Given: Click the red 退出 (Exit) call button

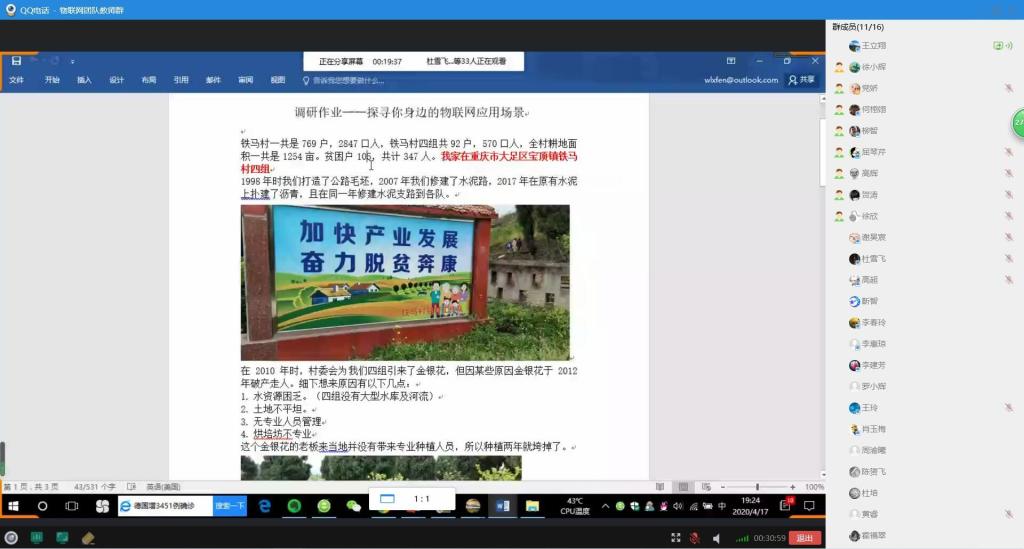Looking at the screenshot, I should point(804,538).
